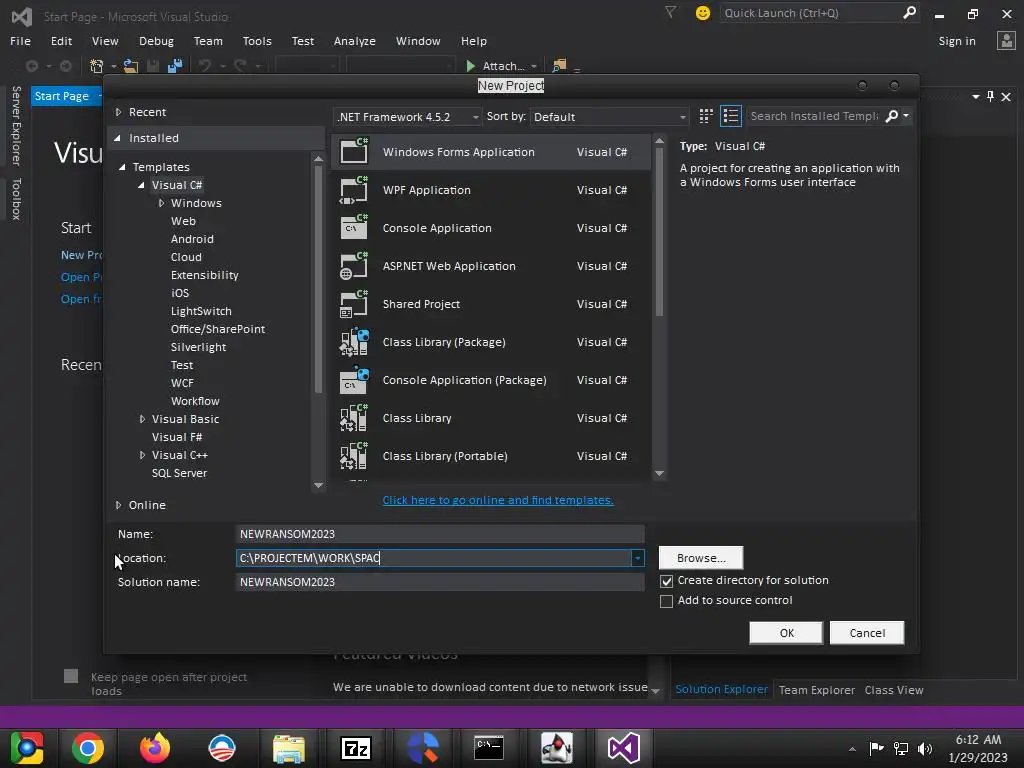Select the Console Application (Package) icon
The height and width of the screenshot is (768, 1024).
tap(353, 380)
